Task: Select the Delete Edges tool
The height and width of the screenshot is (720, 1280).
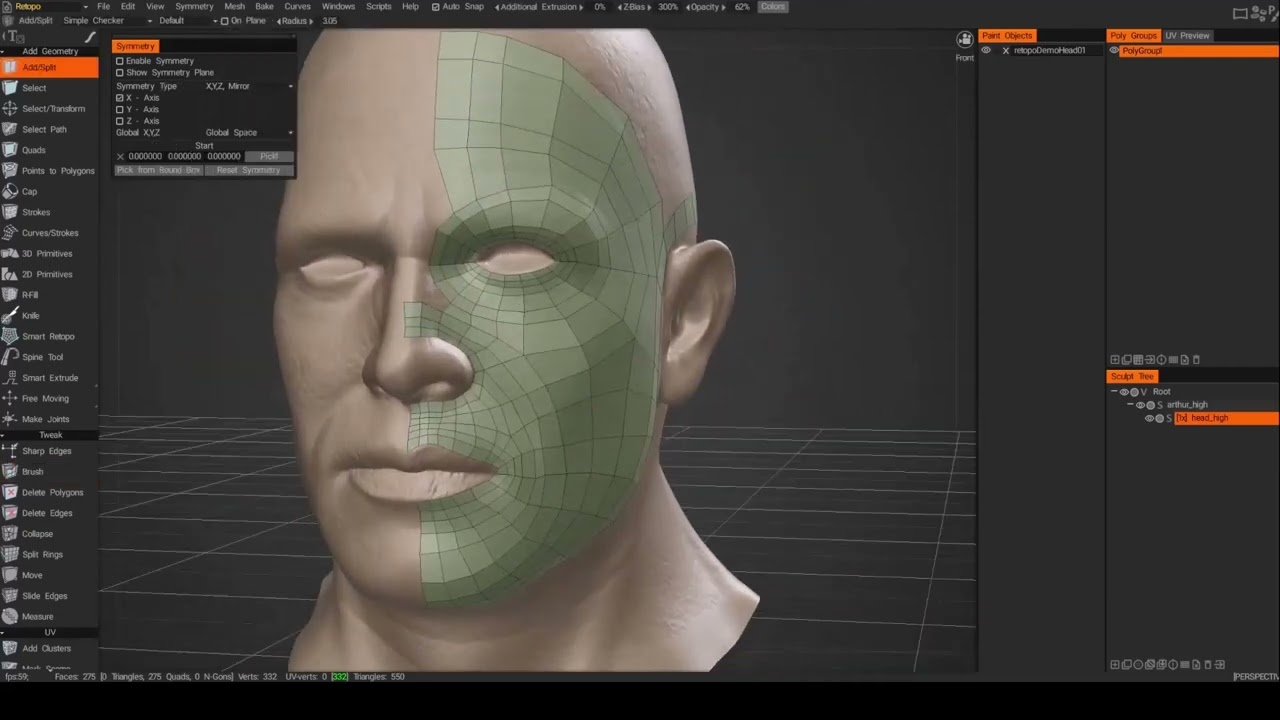Action: click(49, 513)
